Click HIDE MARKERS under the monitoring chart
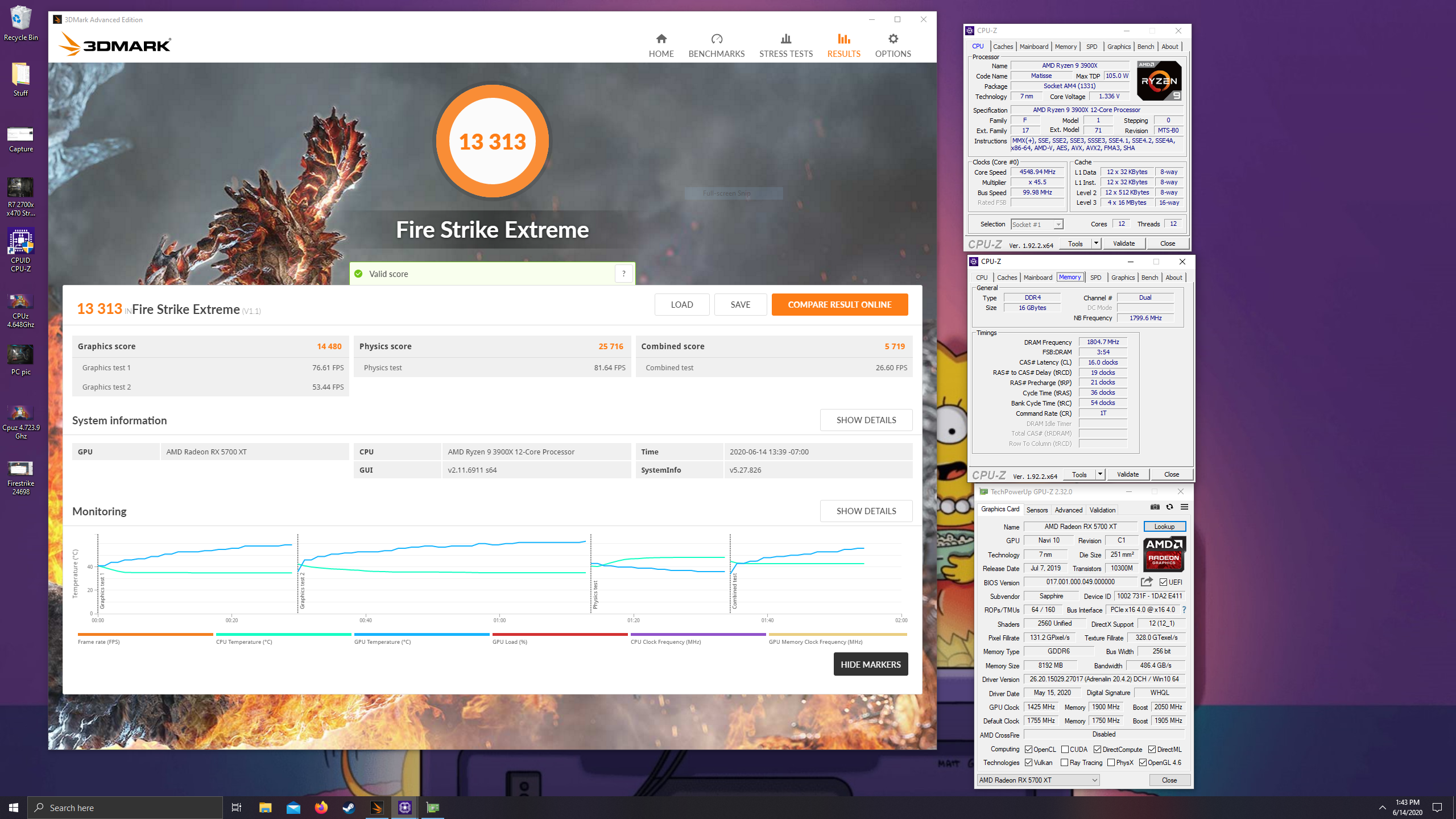Screen dimensions: 1456x819 pyautogui.click(x=871, y=664)
